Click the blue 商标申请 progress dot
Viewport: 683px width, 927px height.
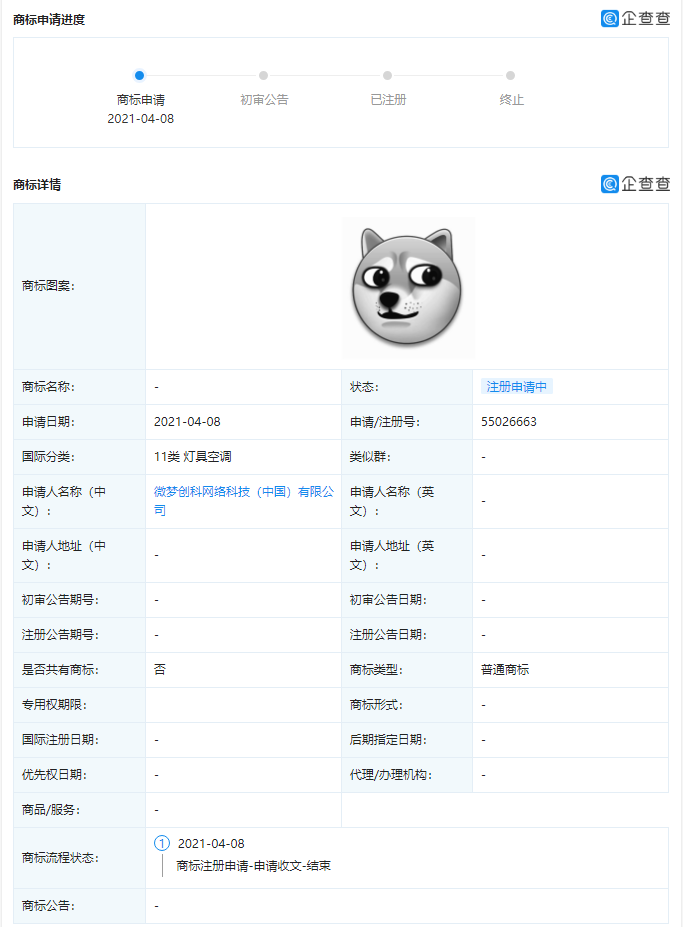click(x=139, y=75)
